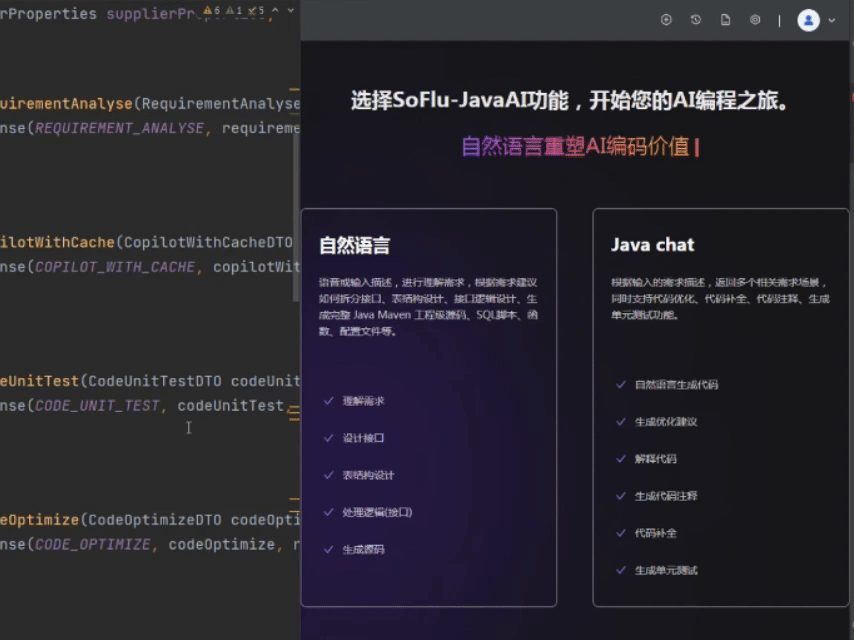The image size is (854, 640).
Task: Click the user avatar icon
Action: click(x=808, y=20)
